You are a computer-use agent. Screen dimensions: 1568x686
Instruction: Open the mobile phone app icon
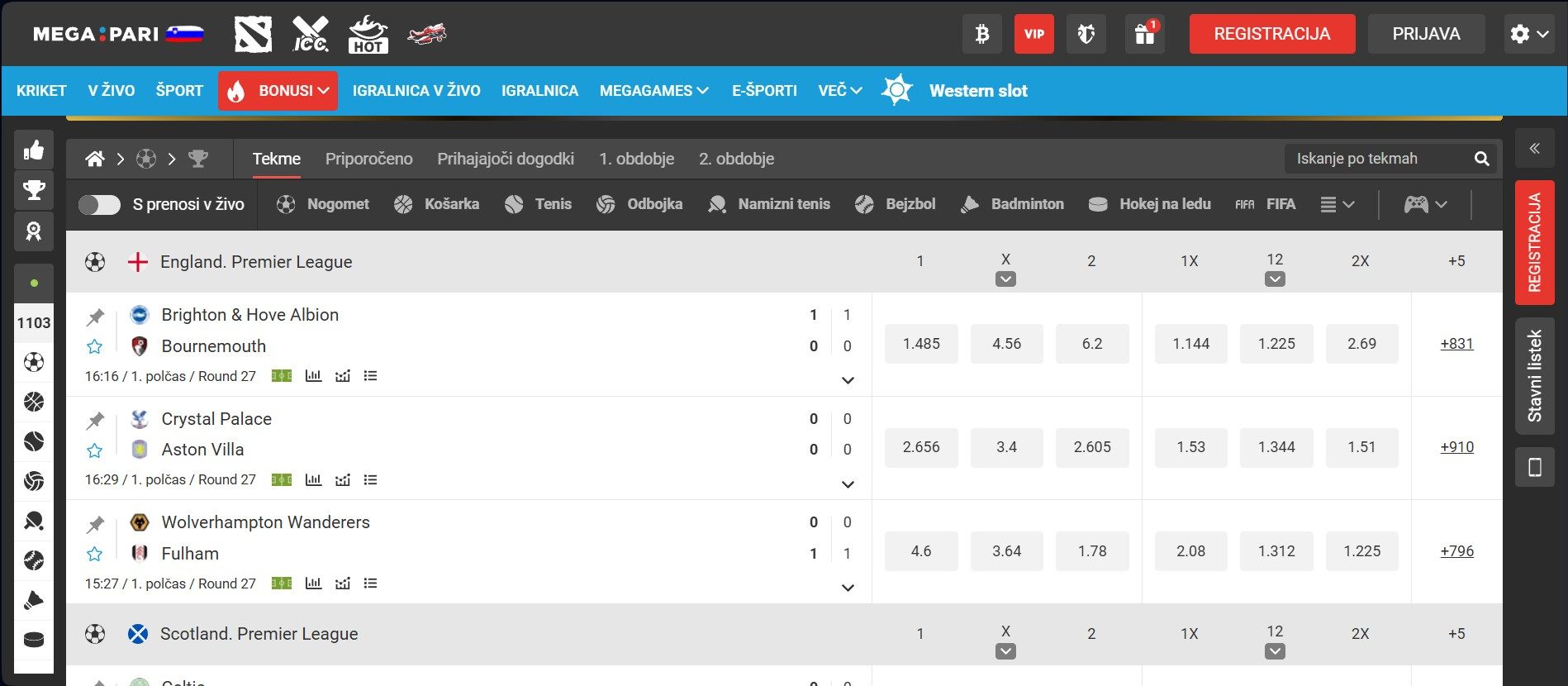(1534, 468)
